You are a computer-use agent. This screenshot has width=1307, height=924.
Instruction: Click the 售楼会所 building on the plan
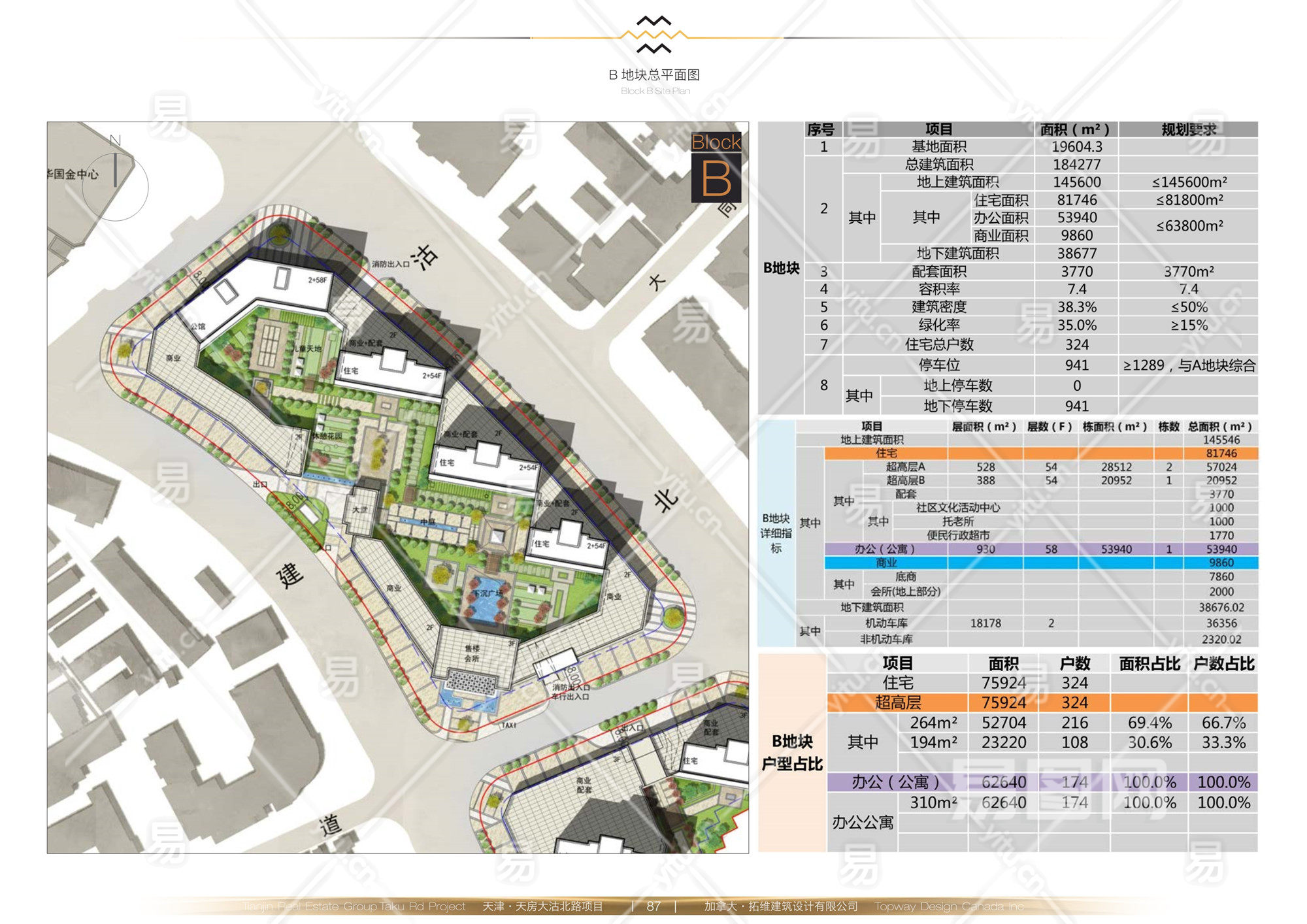pyautogui.click(x=472, y=653)
